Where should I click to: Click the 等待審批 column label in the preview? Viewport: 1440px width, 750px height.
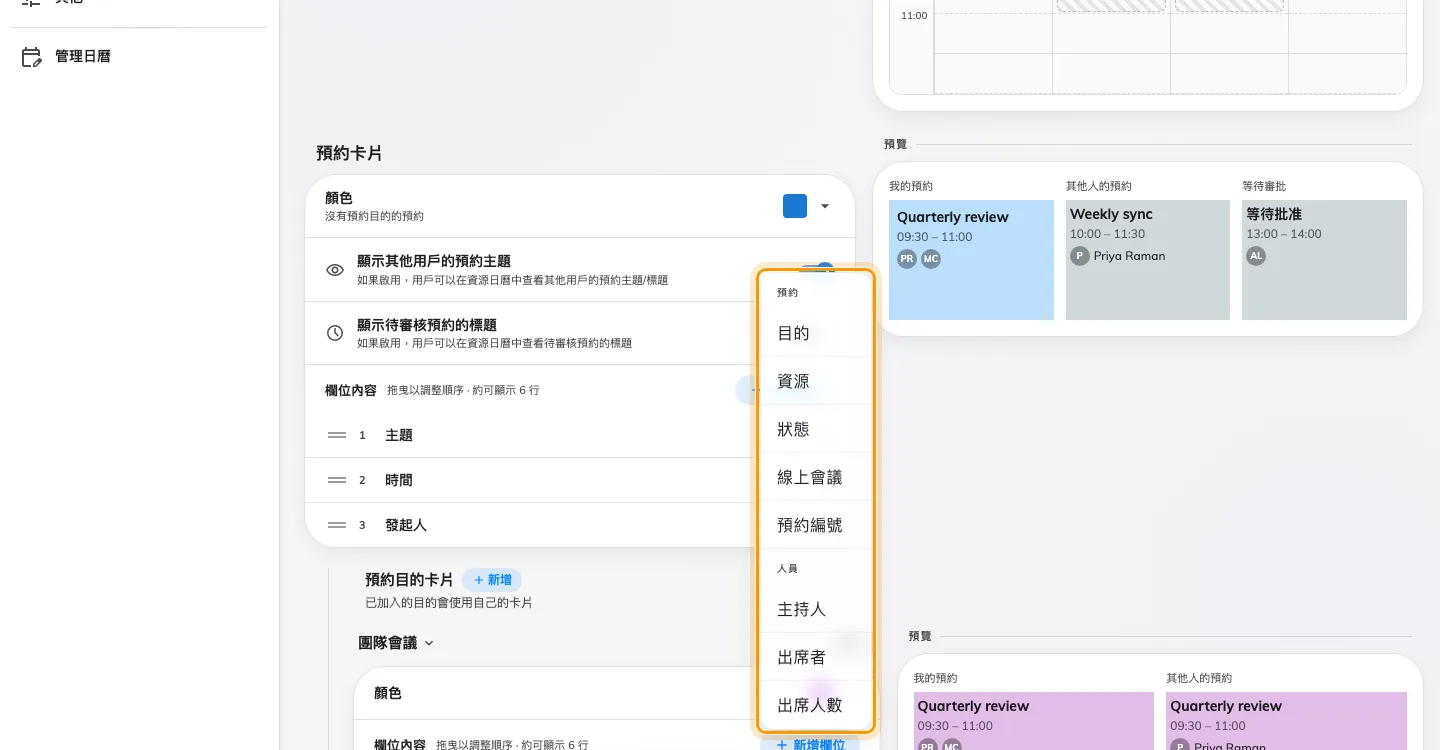click(x=1264, y=186)
